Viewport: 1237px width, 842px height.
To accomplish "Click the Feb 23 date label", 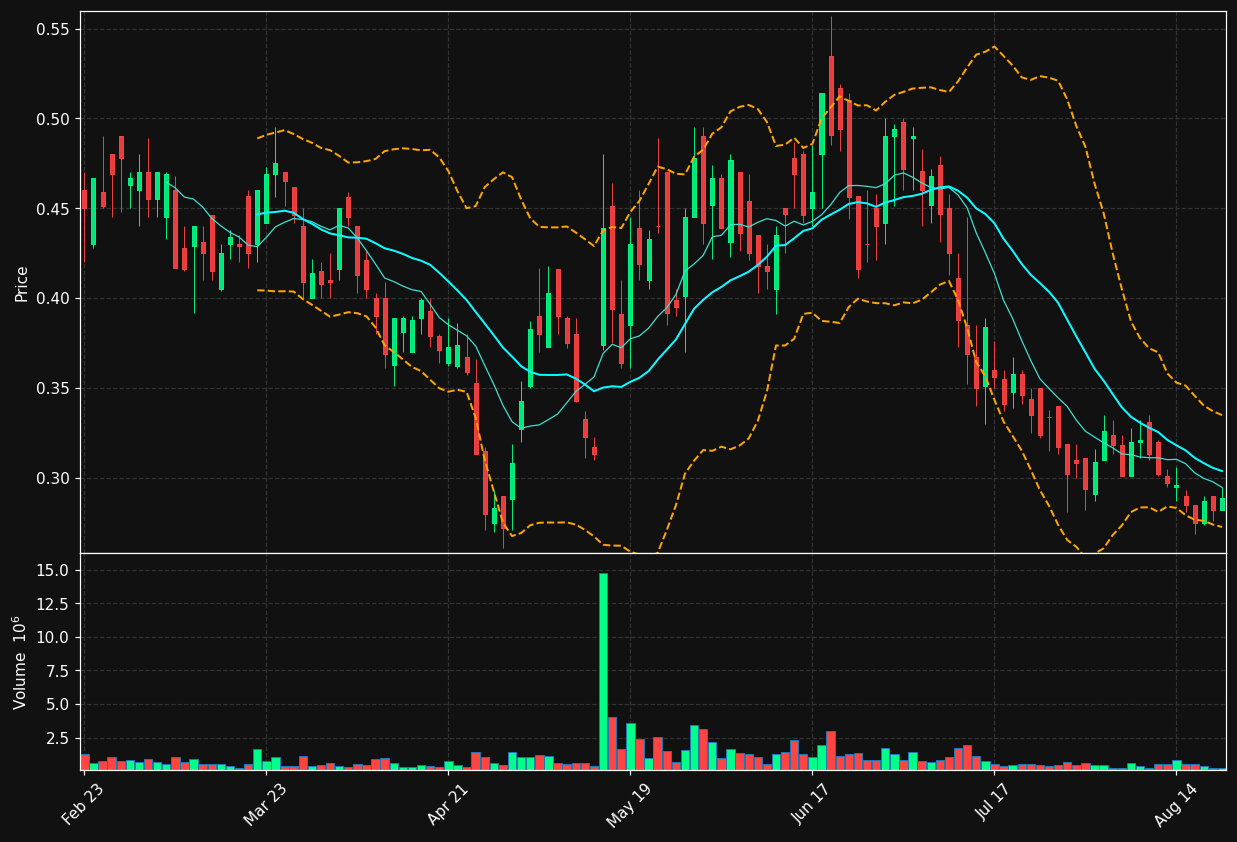I will coord(83,805).
